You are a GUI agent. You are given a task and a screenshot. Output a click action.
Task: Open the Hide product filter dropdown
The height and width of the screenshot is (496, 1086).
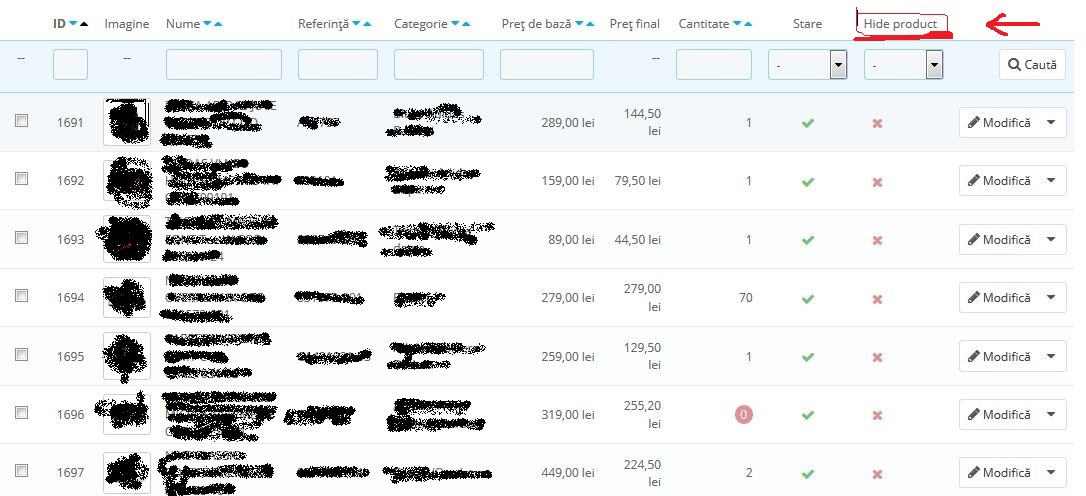(904, 65)
